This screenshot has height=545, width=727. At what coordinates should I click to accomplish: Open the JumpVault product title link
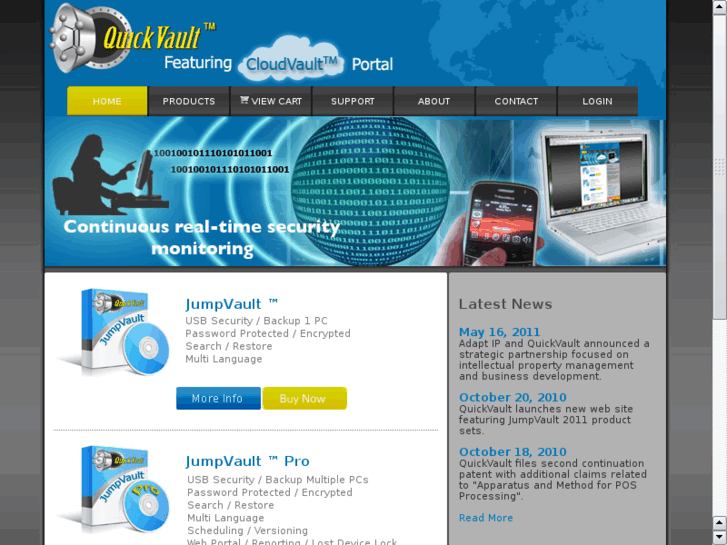click(231, 304)
